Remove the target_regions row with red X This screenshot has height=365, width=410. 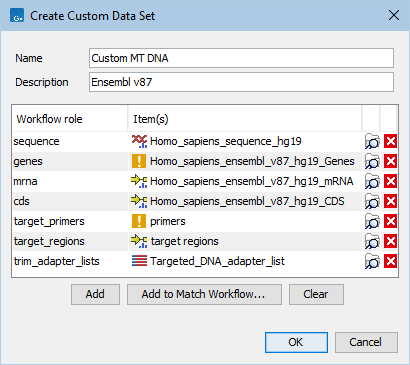(390, 241)
